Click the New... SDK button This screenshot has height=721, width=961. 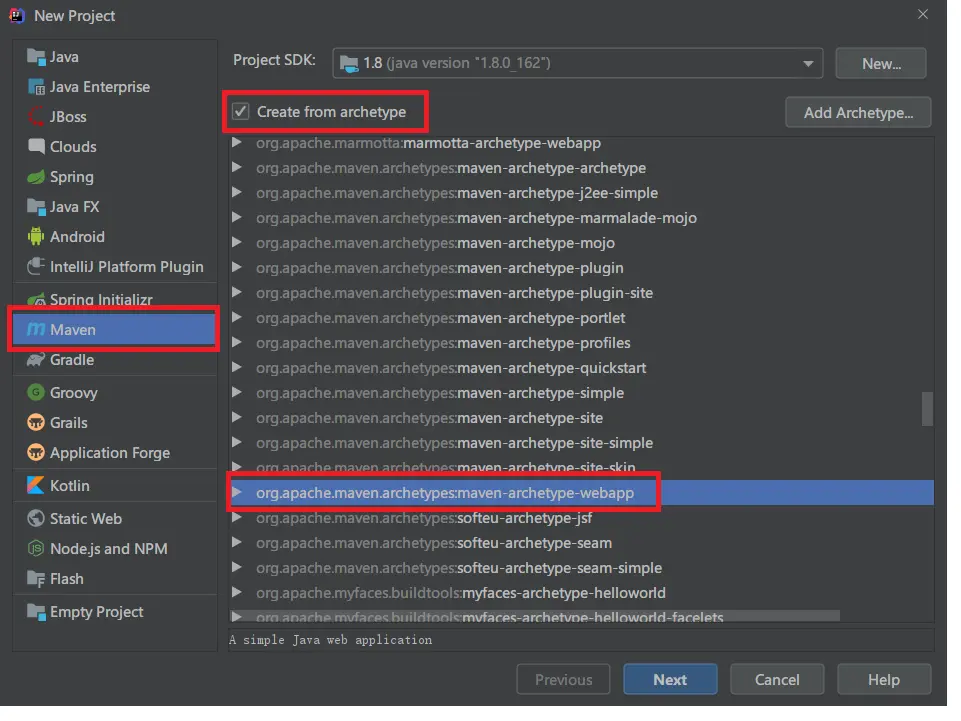pos(883,64)
